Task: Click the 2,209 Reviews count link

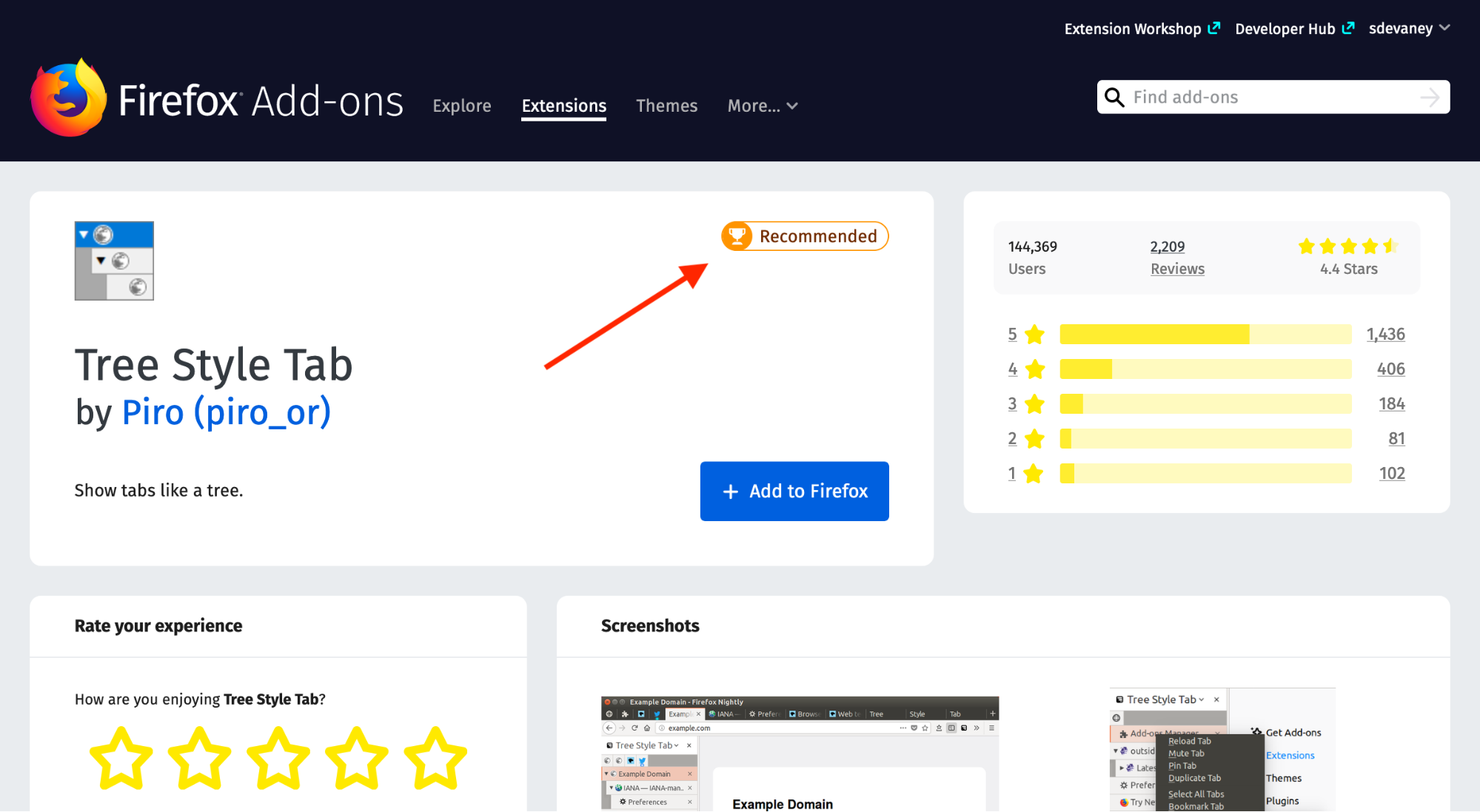Action: 1175,256
